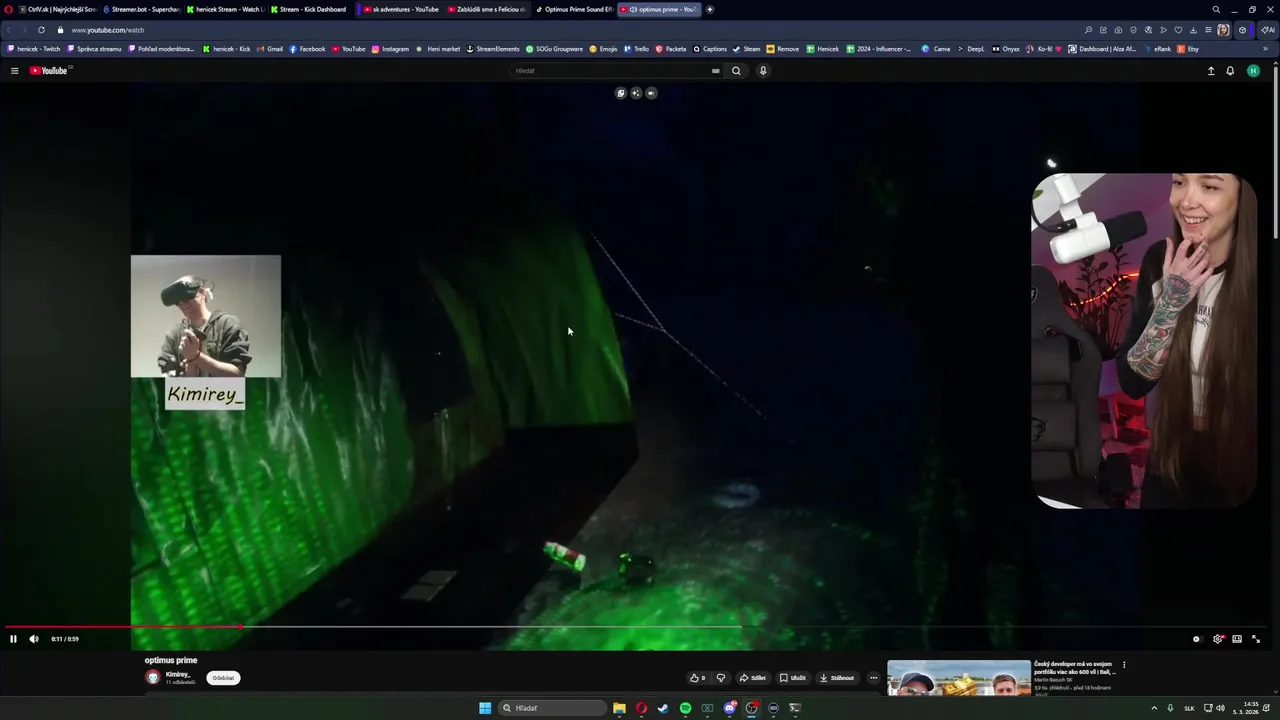
Task: Click the taskbar Hľadať search box
Action: tap(553, 708)
